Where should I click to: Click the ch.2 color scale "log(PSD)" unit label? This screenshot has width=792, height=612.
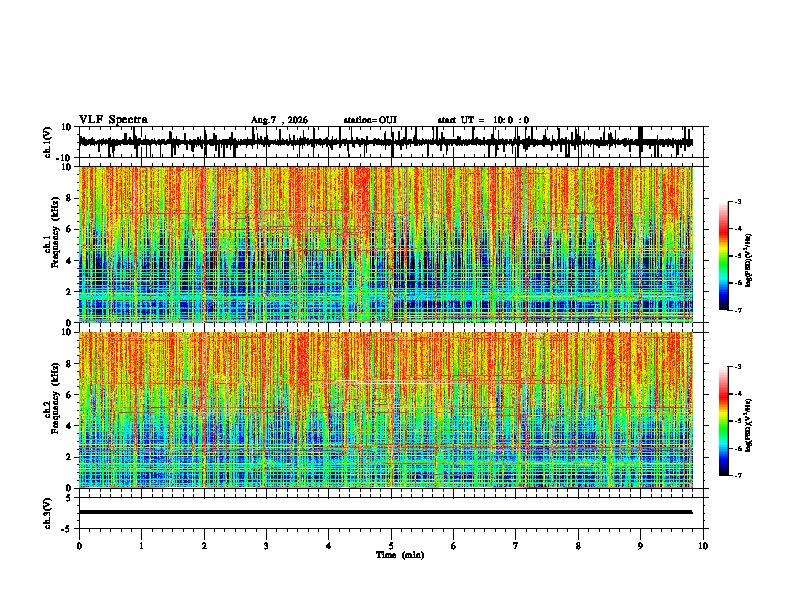tap(749, 425)
